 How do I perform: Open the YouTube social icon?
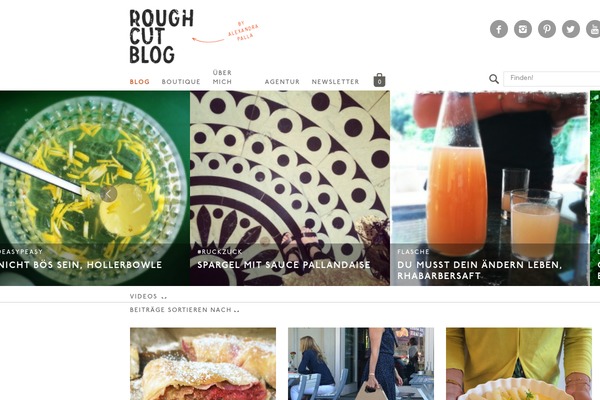click(593, 29)
